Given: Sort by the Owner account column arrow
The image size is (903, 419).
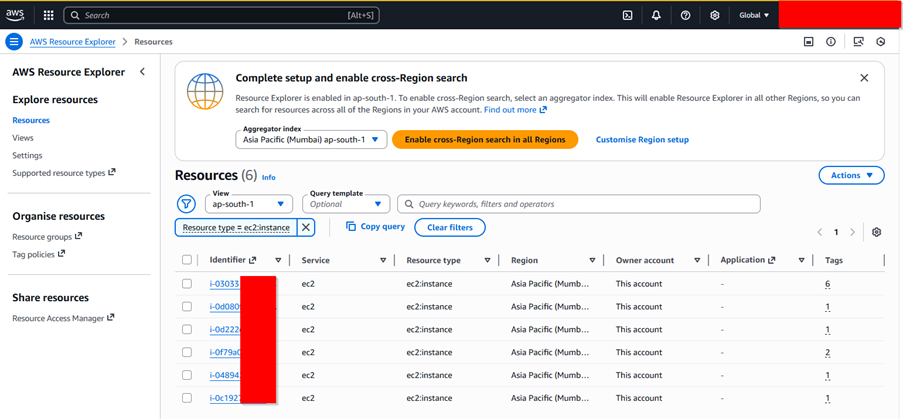Looking at the screenshot, I should click(x=697, y=260).
